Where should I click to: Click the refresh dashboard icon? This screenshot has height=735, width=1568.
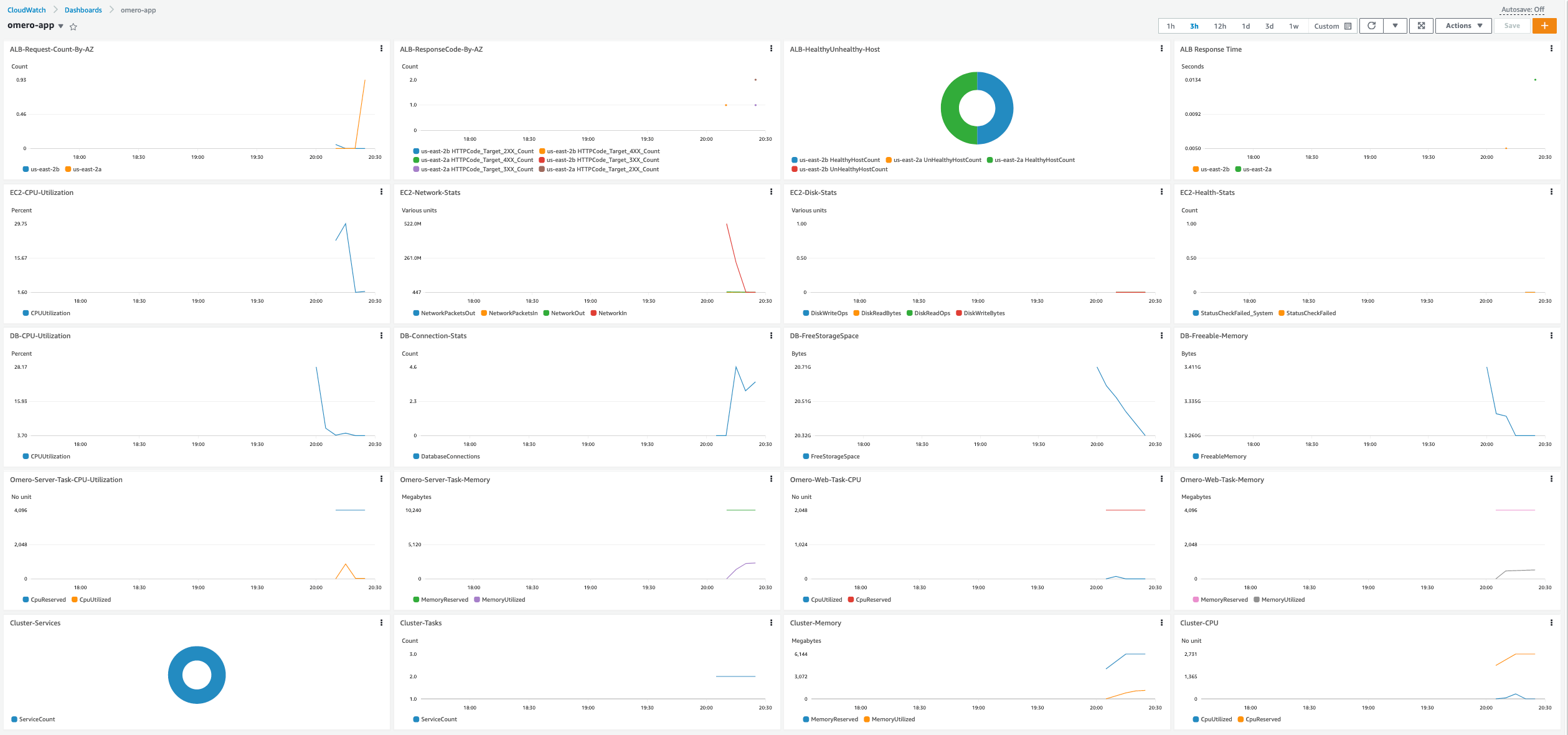click(x=1371, y=26)
